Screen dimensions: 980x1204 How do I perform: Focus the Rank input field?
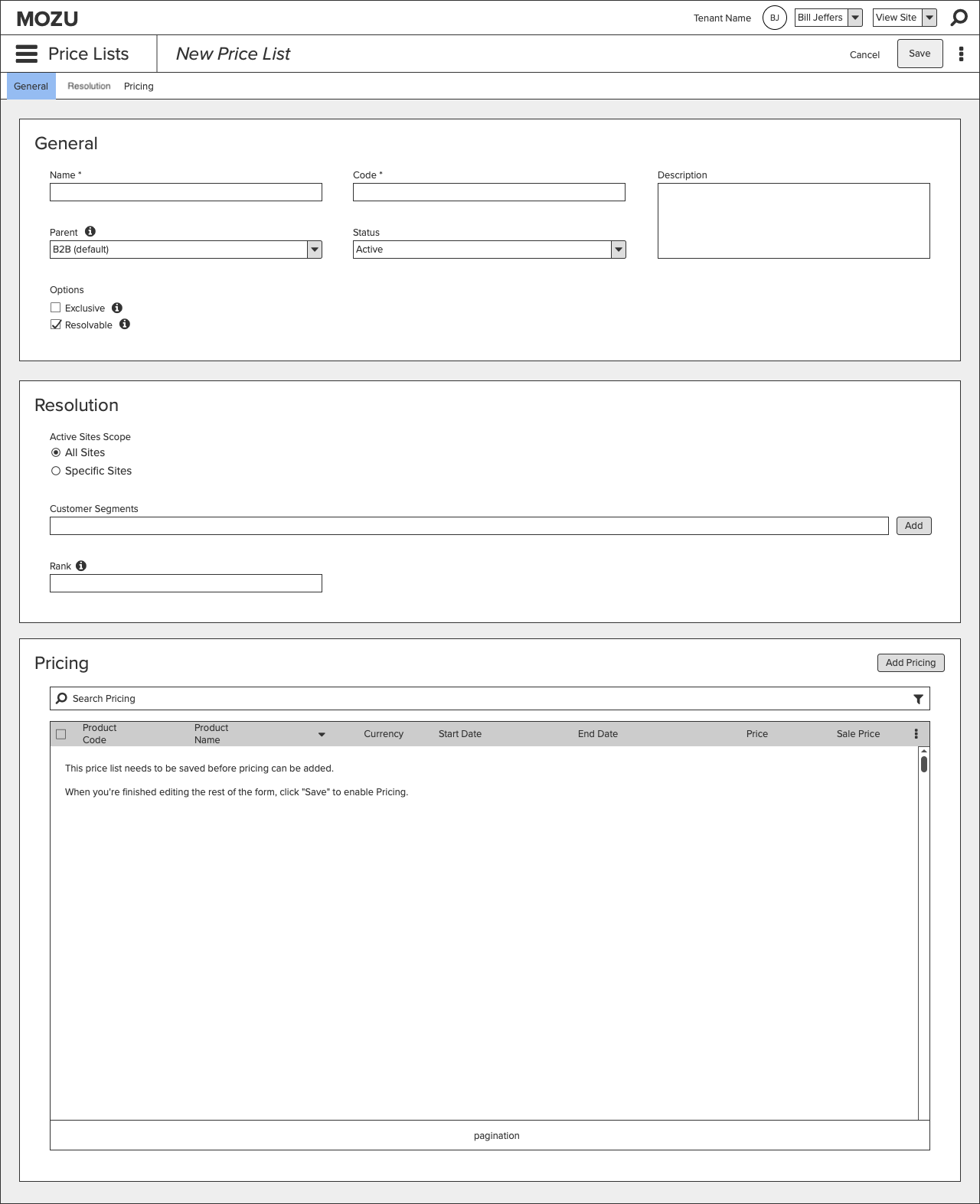pyautogui.click(x=186, y=583)
